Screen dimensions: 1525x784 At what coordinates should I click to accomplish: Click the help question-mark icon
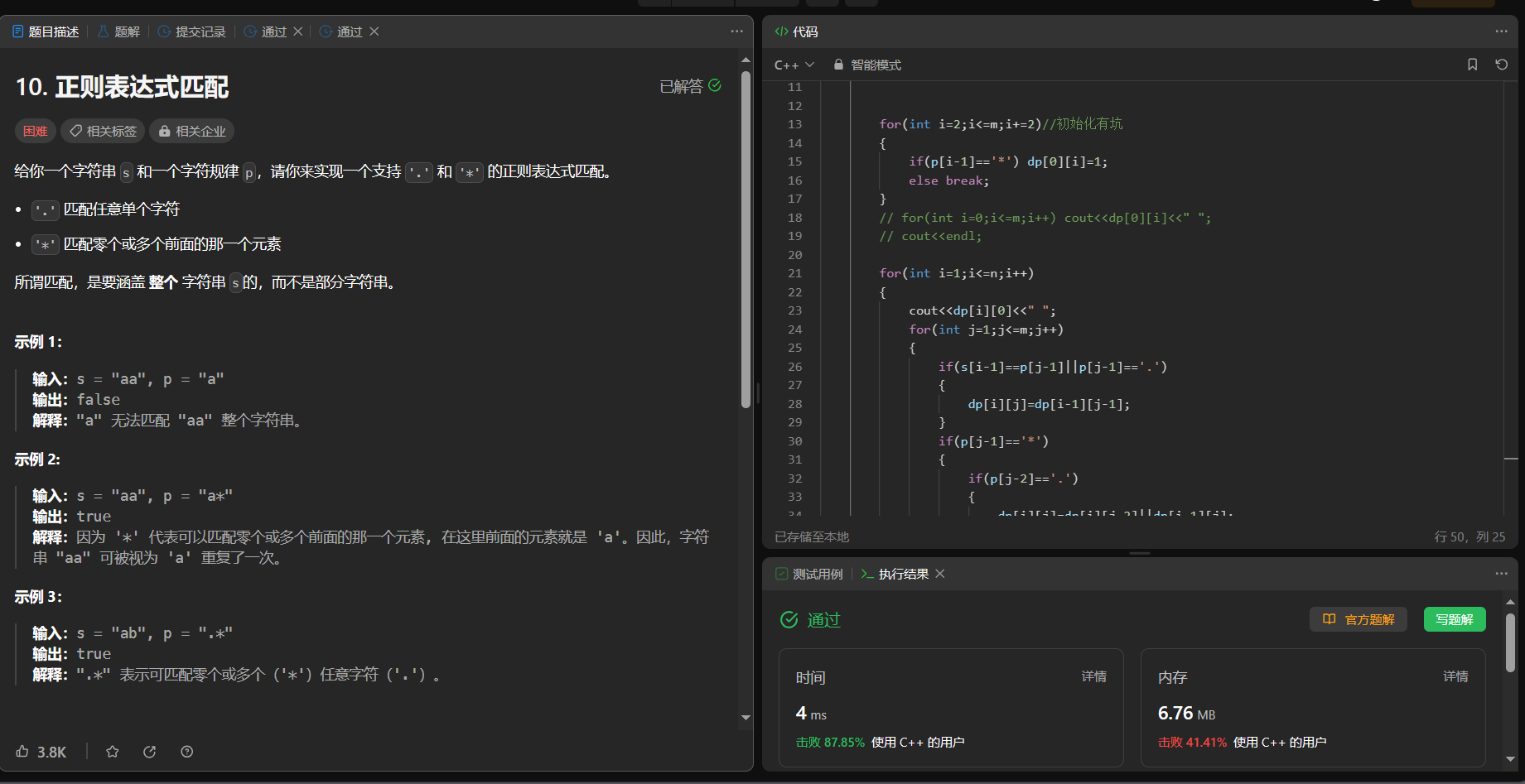(x=187, y=752)
